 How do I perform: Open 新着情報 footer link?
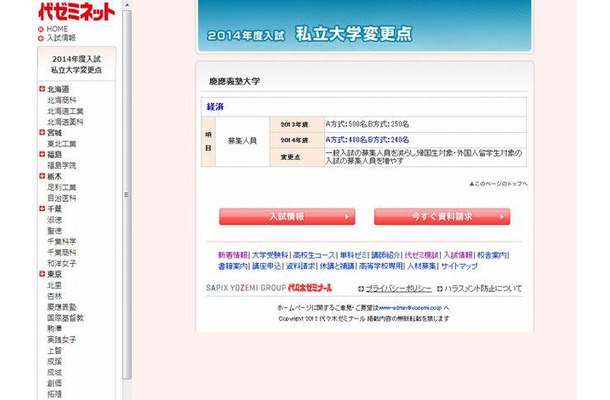click(x=233, y=255)
